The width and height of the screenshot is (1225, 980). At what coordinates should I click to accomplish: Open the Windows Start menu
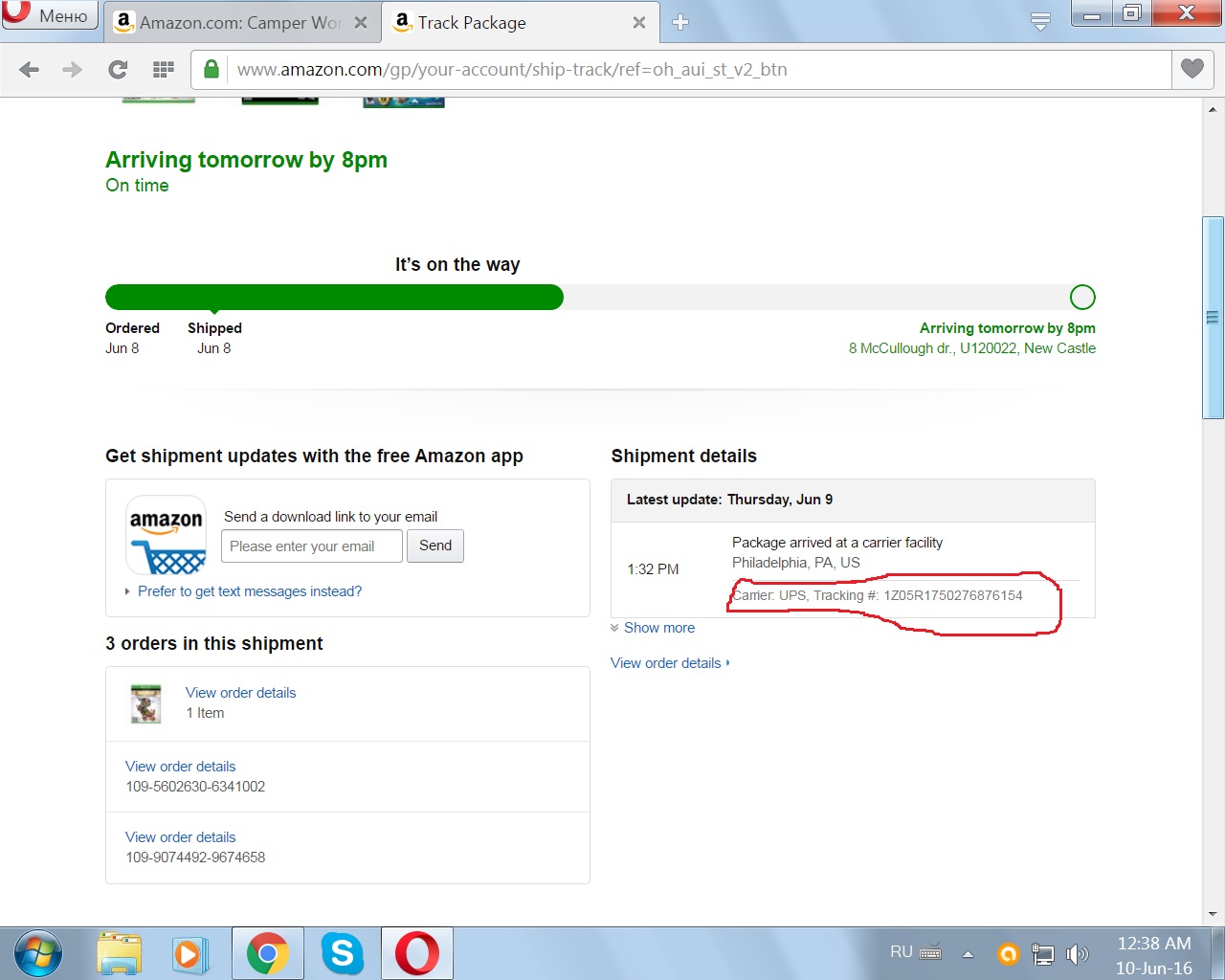point(38,954)
